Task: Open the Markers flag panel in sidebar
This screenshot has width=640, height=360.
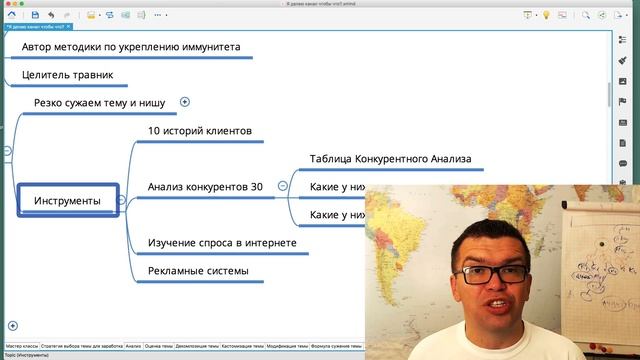Action: 622,101
